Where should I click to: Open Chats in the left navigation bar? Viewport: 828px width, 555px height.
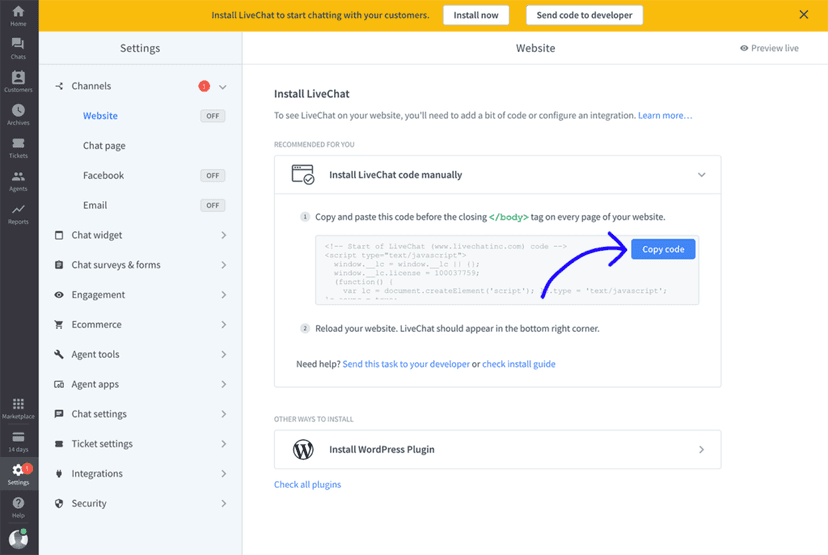point(18,47)
